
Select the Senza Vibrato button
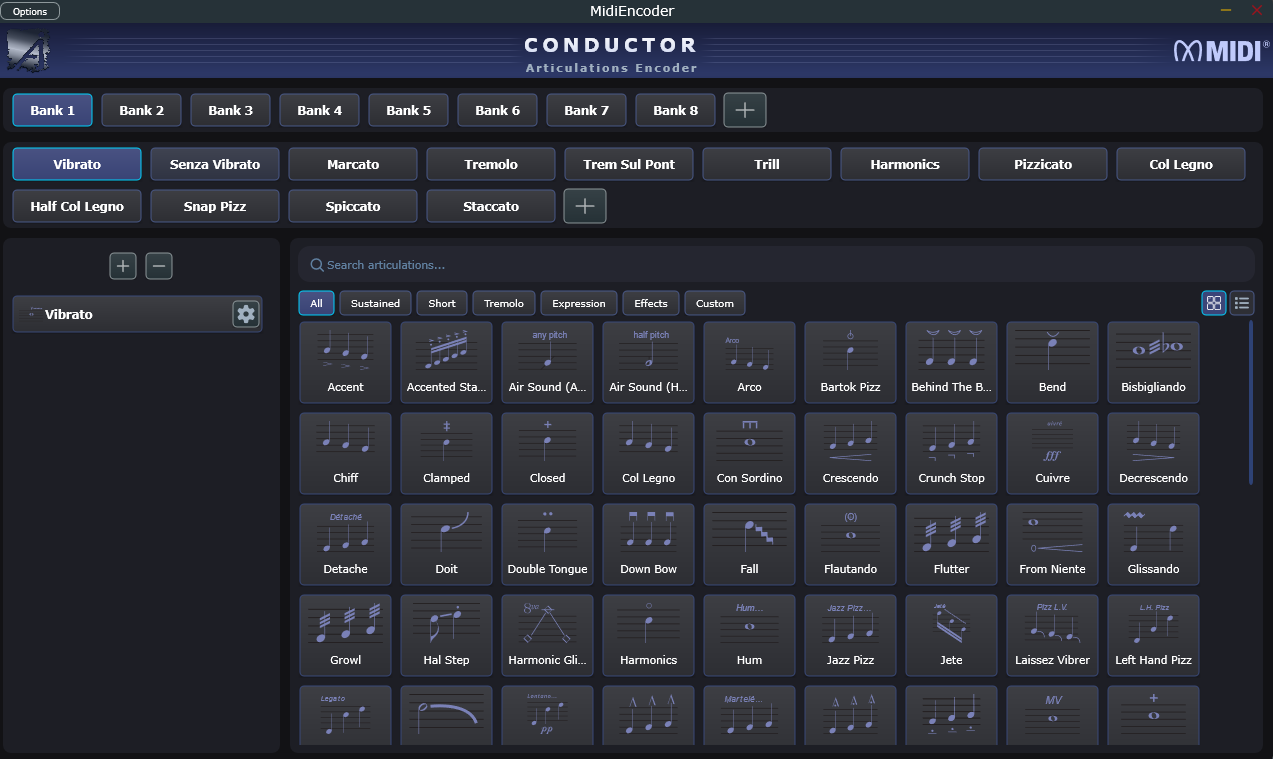point(215,164)
